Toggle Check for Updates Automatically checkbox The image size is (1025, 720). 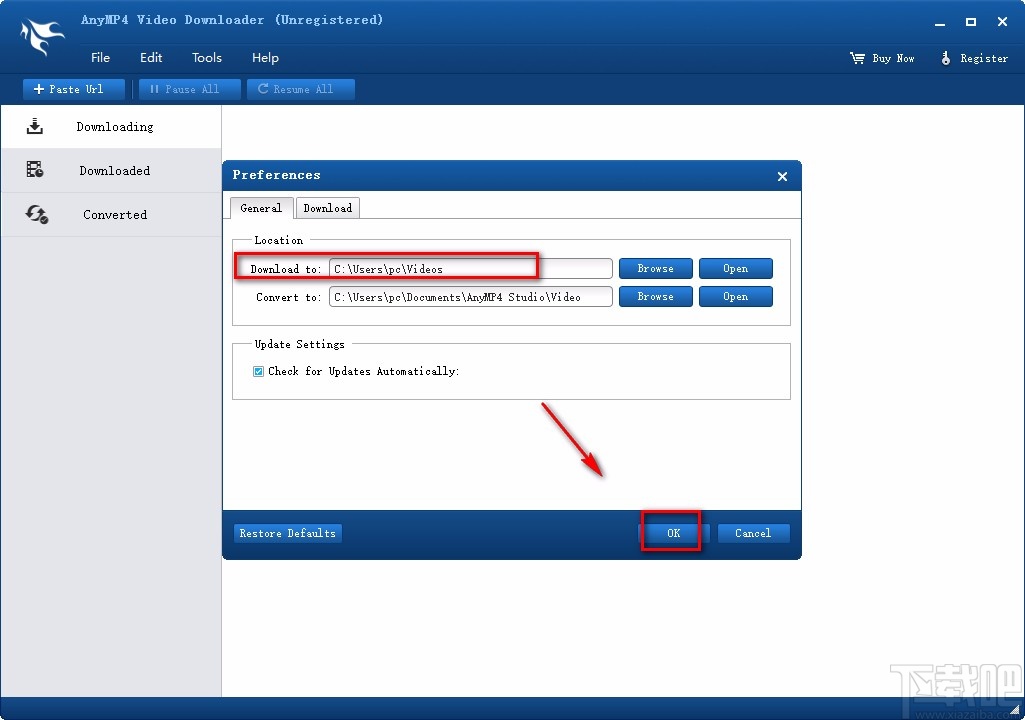pyautogui.click(x=258, y=371)
